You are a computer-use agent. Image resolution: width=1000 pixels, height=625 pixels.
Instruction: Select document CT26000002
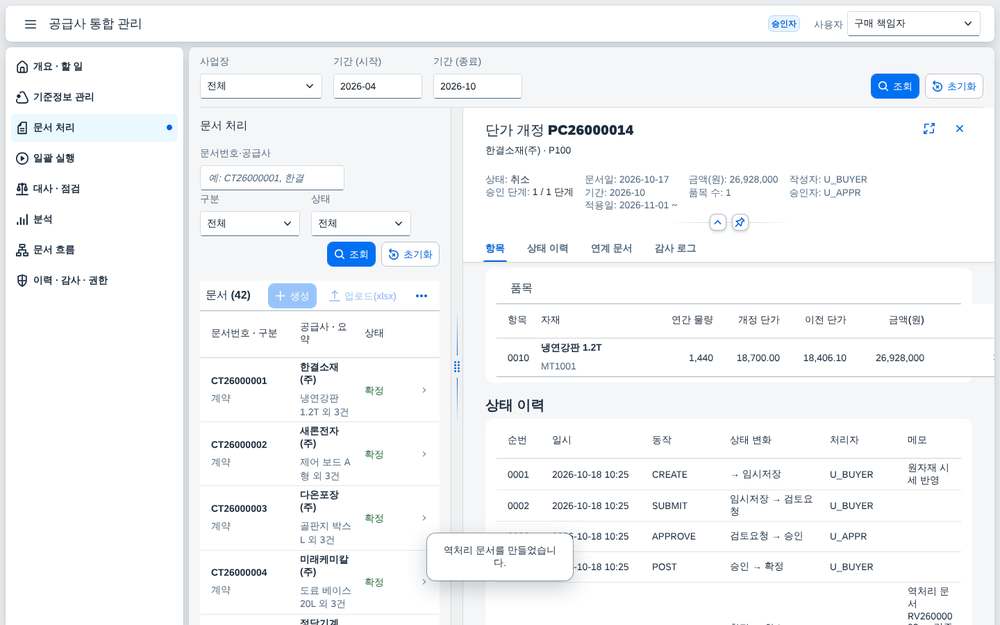pos(320,453)
